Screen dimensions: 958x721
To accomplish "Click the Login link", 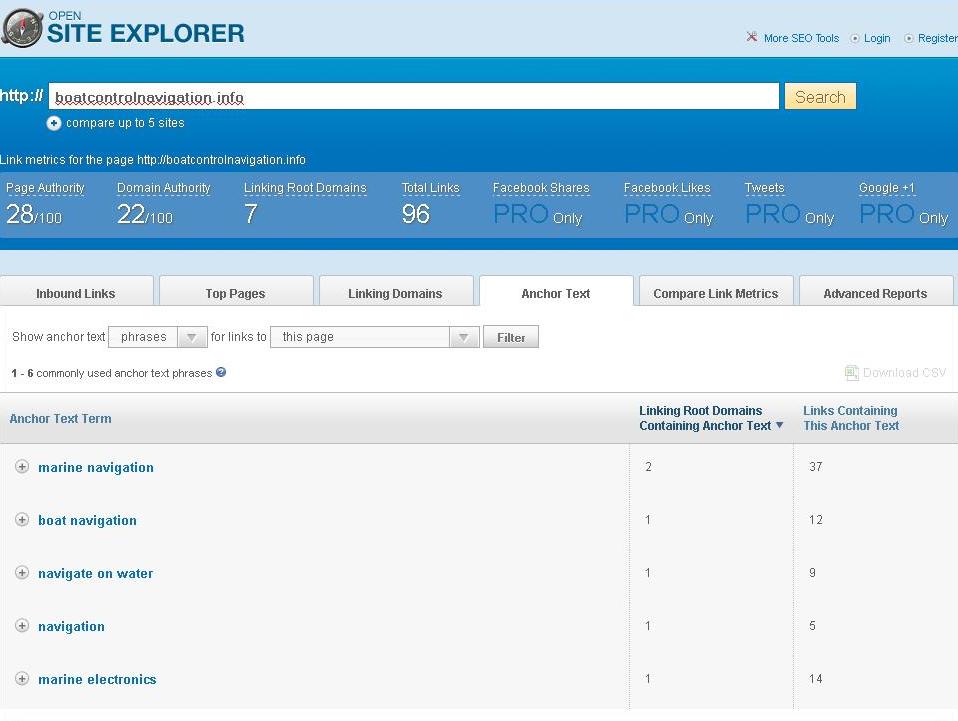I will coord(877,38).
